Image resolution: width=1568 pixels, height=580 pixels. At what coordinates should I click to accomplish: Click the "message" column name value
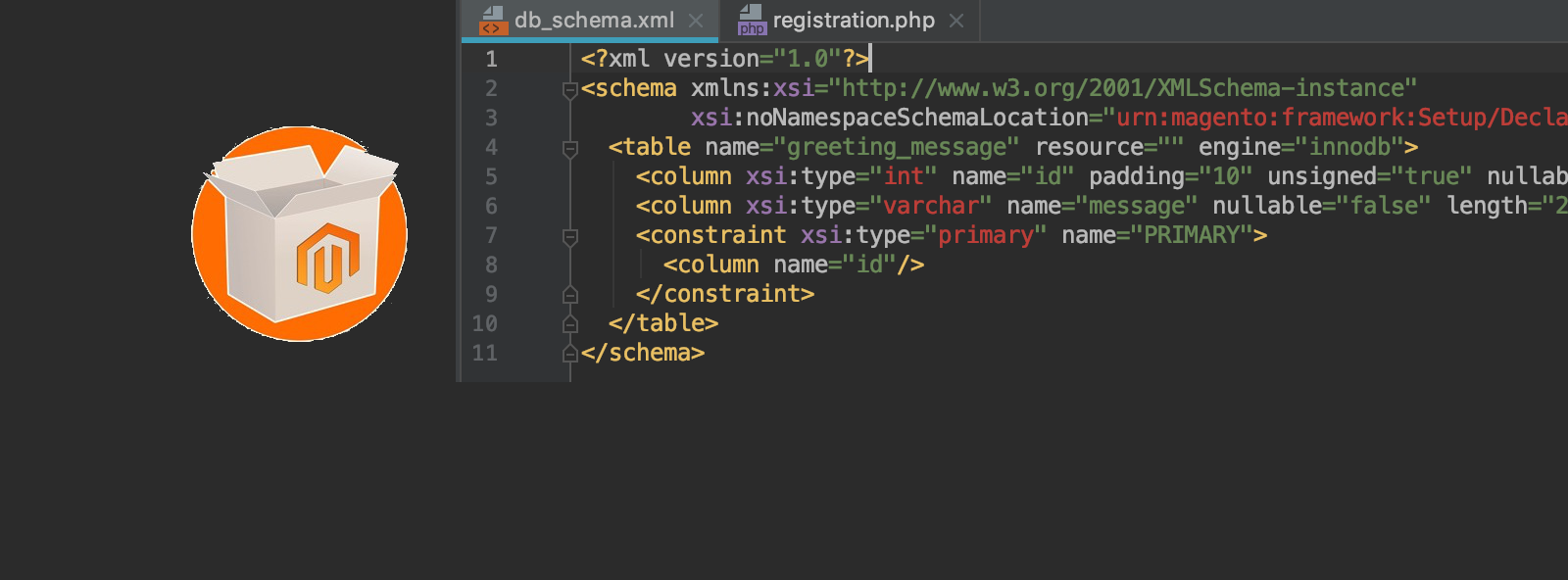[1136, 207]
